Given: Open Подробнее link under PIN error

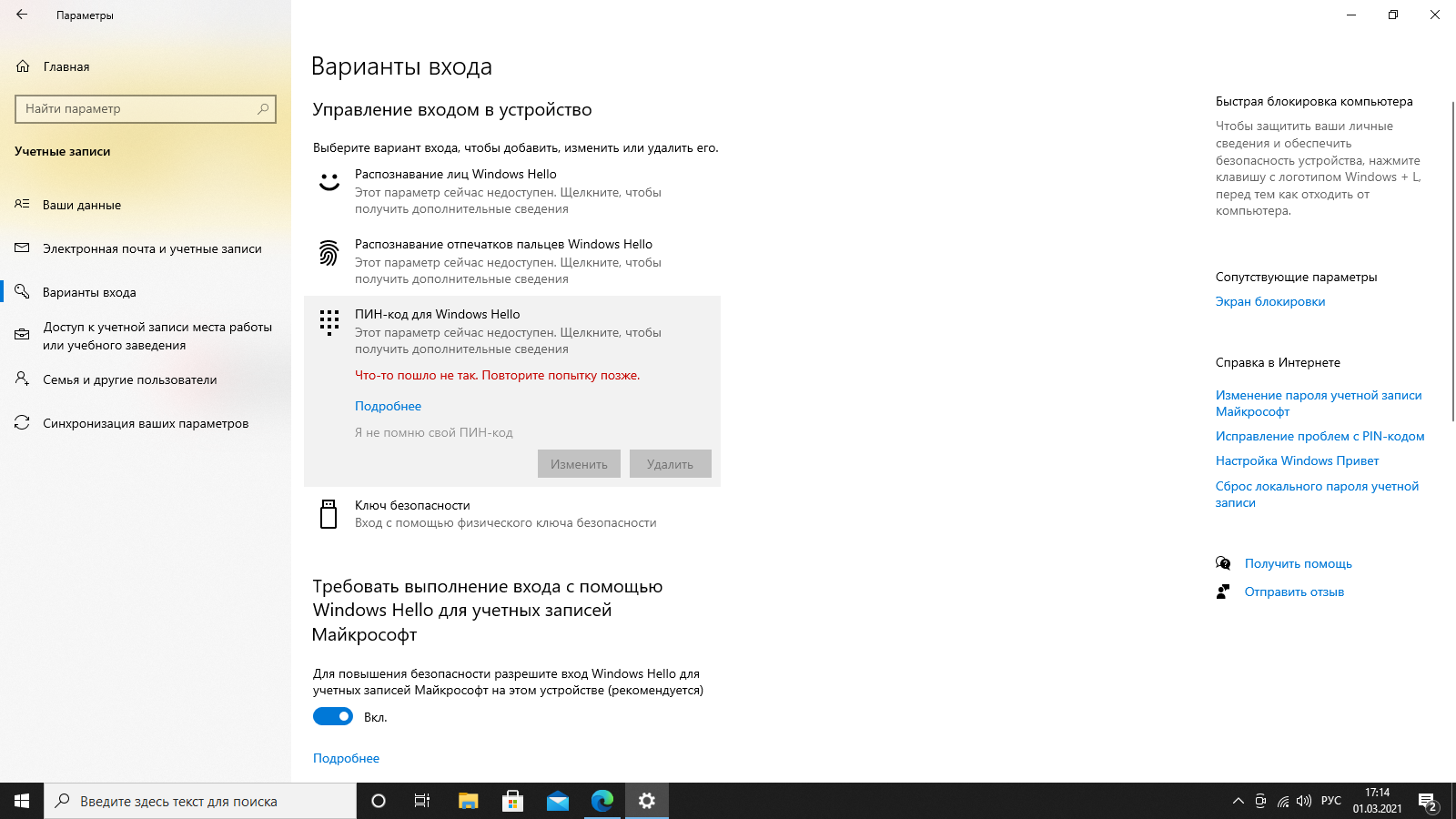Looking at the screenshot, I should tap(388, 406).
